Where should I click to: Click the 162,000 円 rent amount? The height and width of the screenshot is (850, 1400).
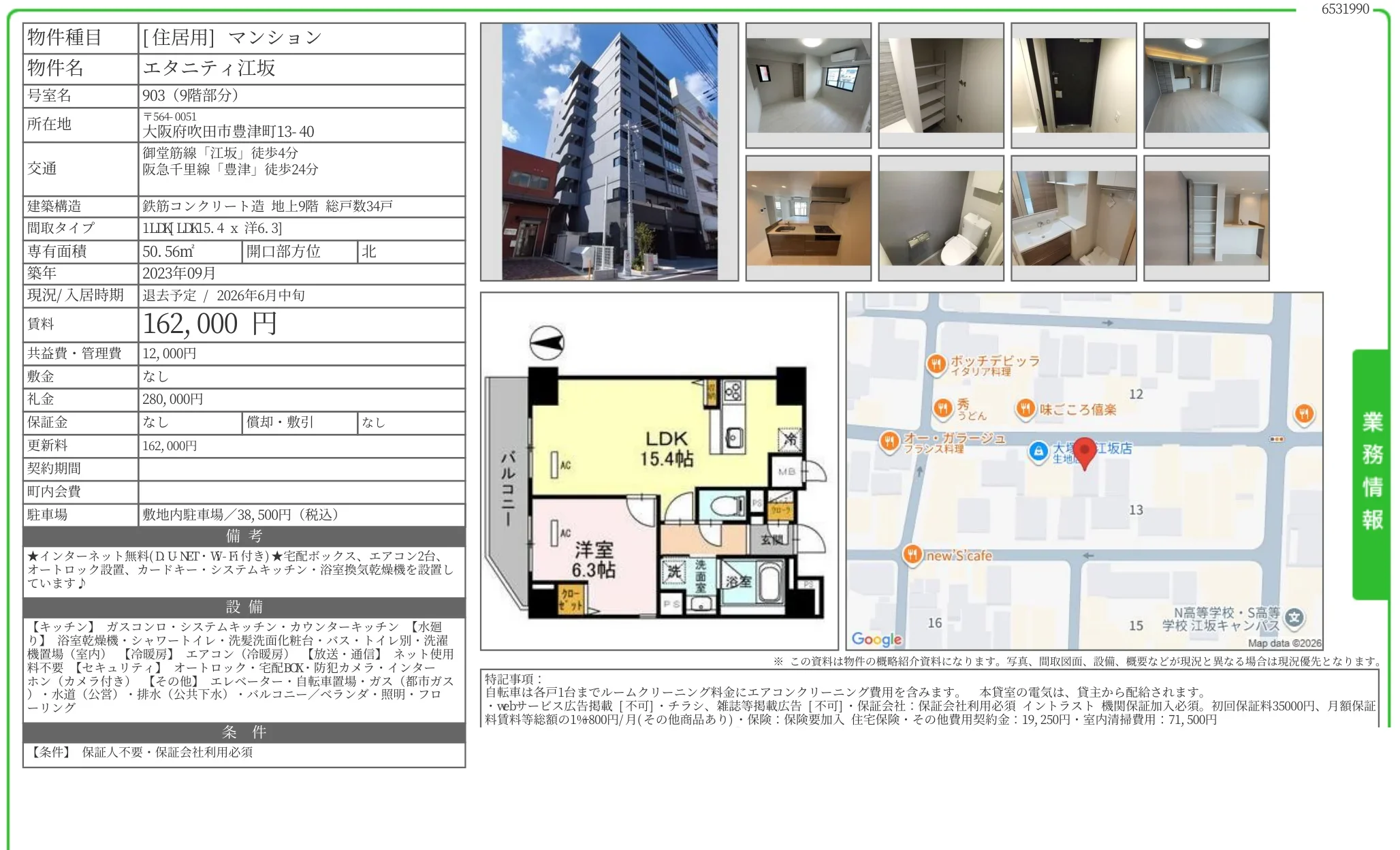coord(210,324)
